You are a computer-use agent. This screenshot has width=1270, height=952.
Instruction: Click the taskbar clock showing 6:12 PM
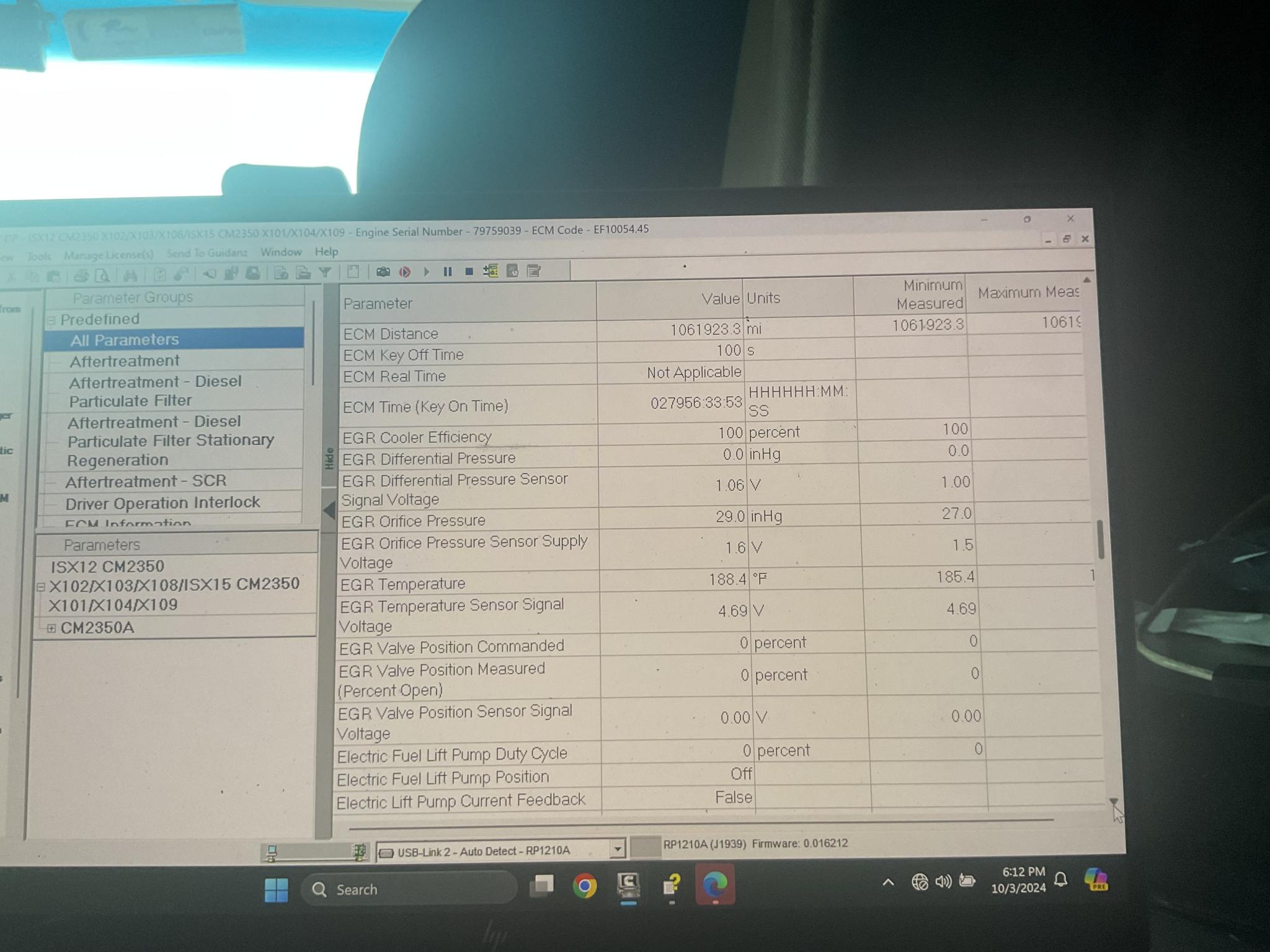click(1018, 880)
